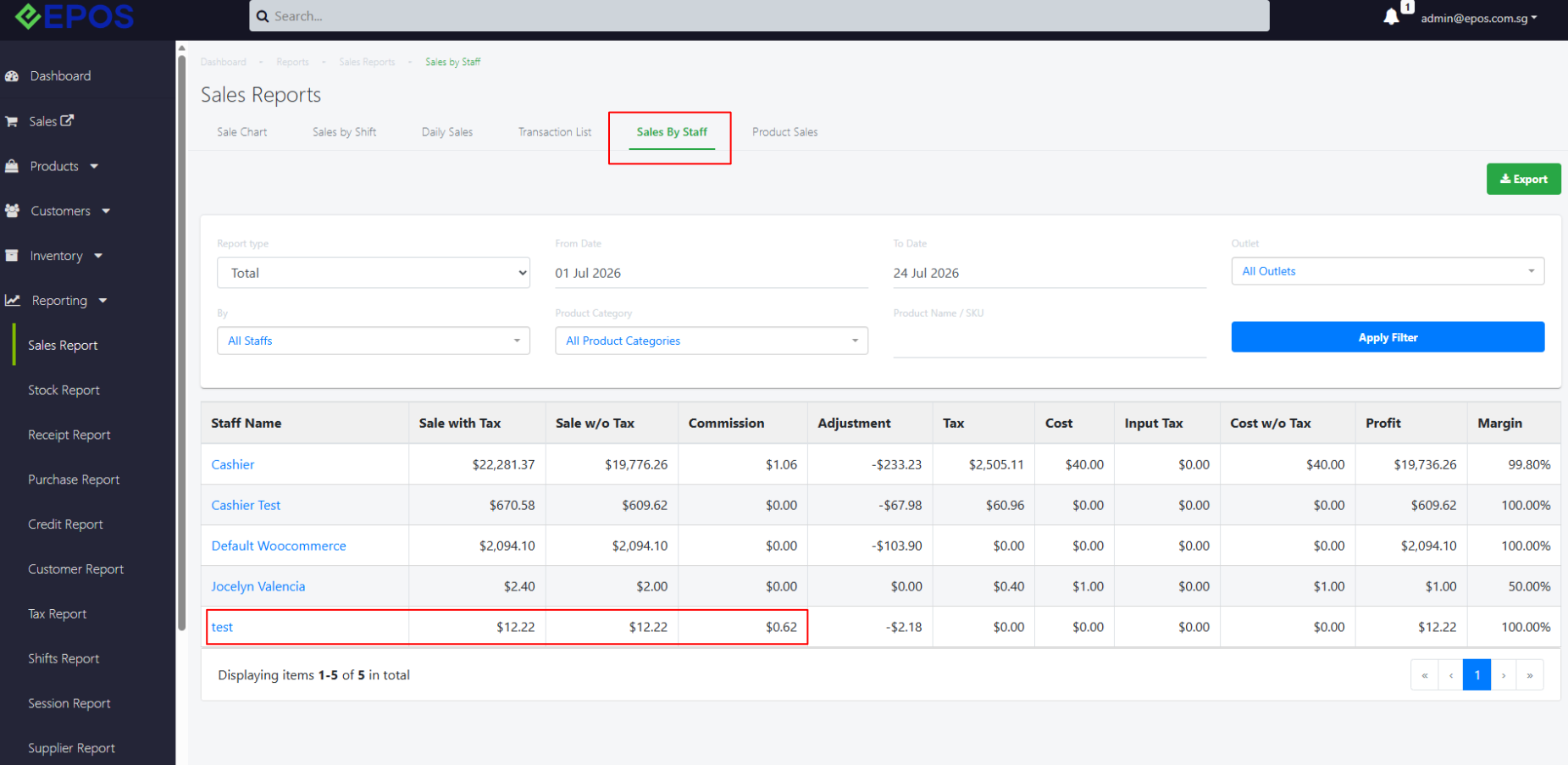Open the Jocelyn Valencia staff link
The height and width of the screenshot is (765, 1568).
click(x=258, y=586)
